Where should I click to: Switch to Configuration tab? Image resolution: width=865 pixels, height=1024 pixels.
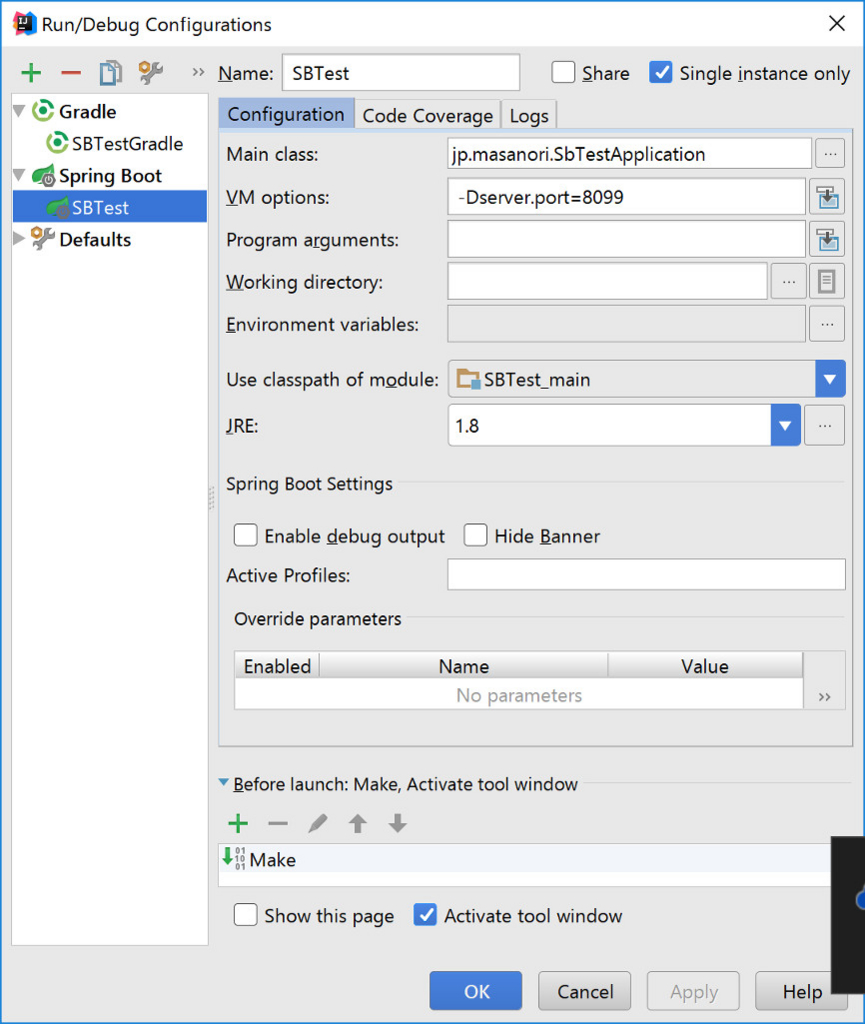point(286,114)
